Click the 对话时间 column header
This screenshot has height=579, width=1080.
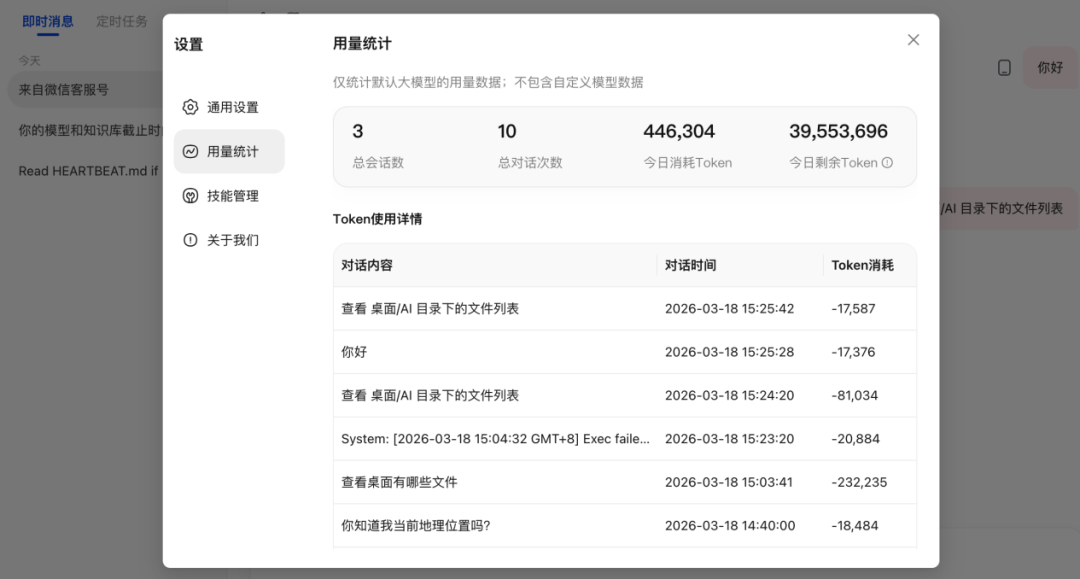690,265
